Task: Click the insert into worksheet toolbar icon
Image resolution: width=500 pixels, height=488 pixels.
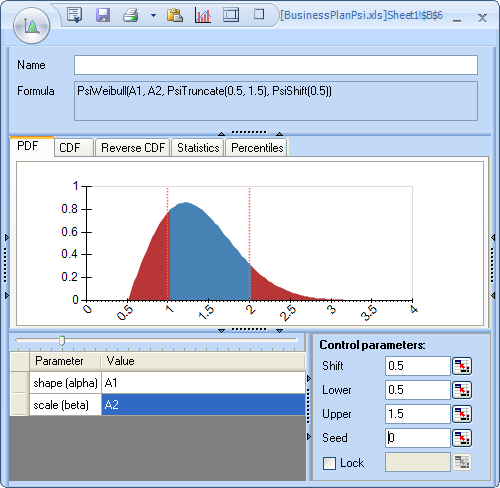Action: click(74, 15)
